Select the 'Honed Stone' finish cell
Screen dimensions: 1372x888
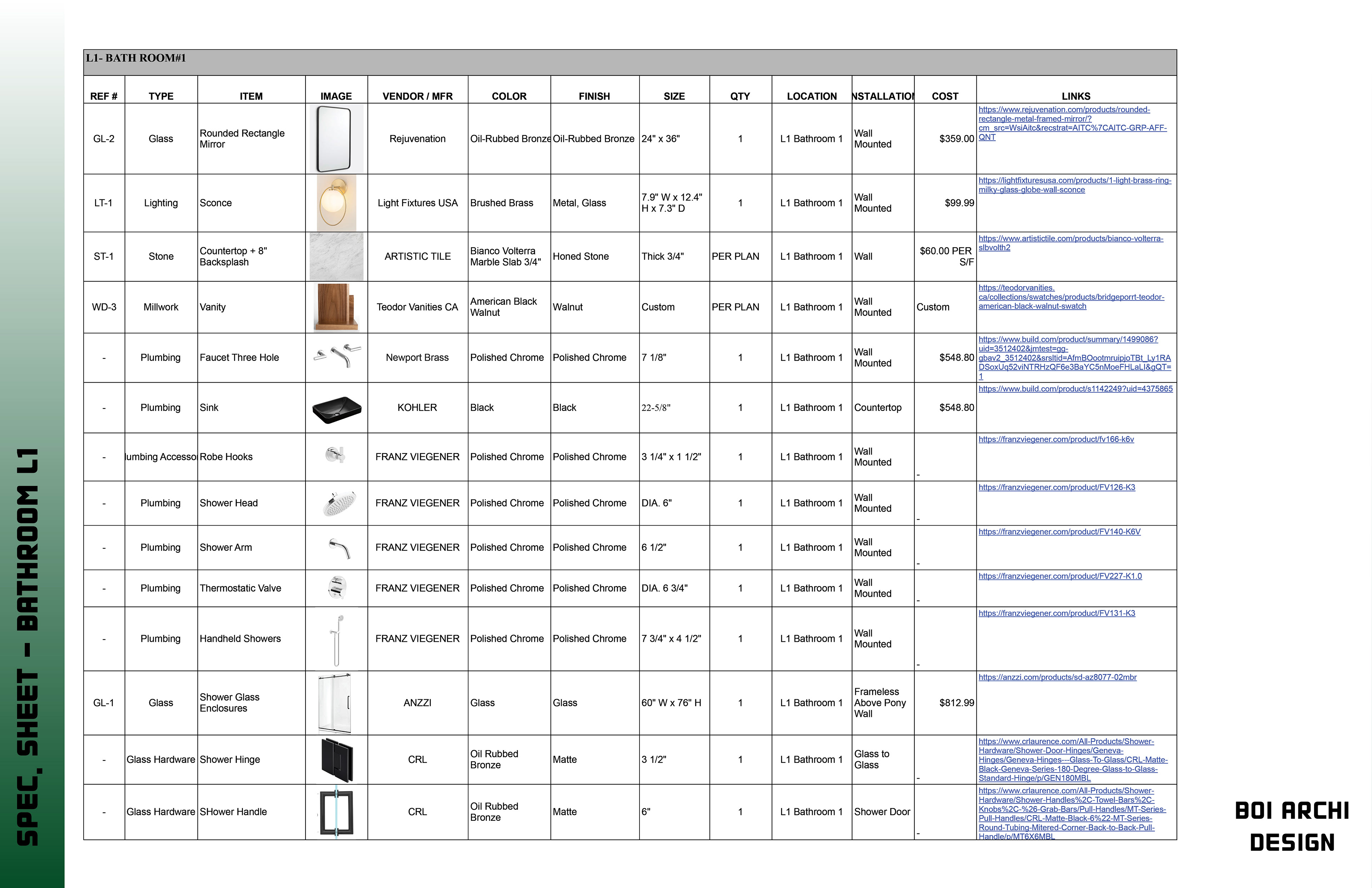pyautogui.click(x=595, y=257)
